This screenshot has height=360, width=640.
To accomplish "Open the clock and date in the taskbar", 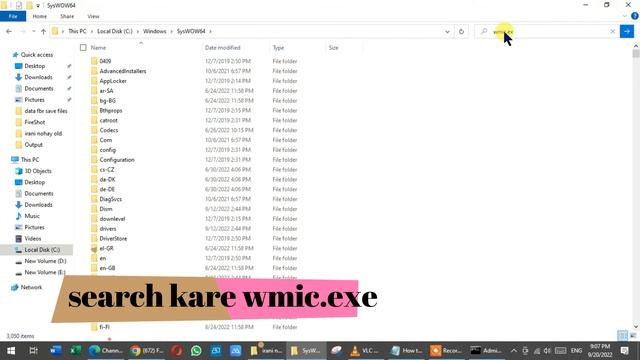I will (x=600, y=351).
